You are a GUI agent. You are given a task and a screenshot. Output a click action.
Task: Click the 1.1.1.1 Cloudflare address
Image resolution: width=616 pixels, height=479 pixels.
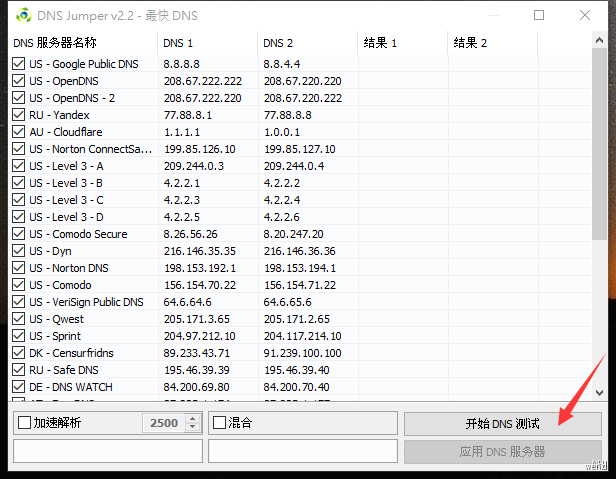click(182, 132)
